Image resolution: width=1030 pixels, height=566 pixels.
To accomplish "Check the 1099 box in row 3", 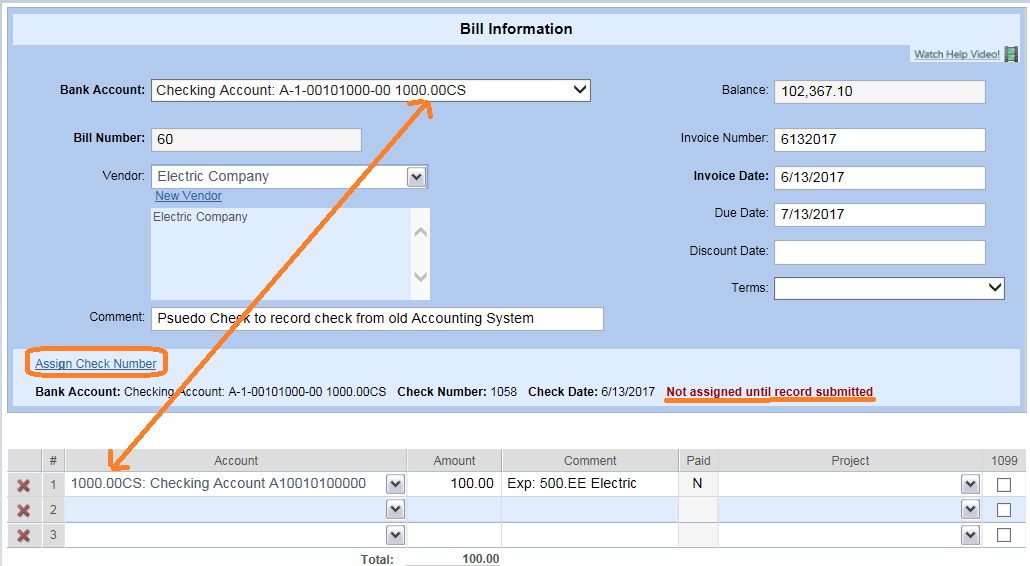I will coord(1004,536).
